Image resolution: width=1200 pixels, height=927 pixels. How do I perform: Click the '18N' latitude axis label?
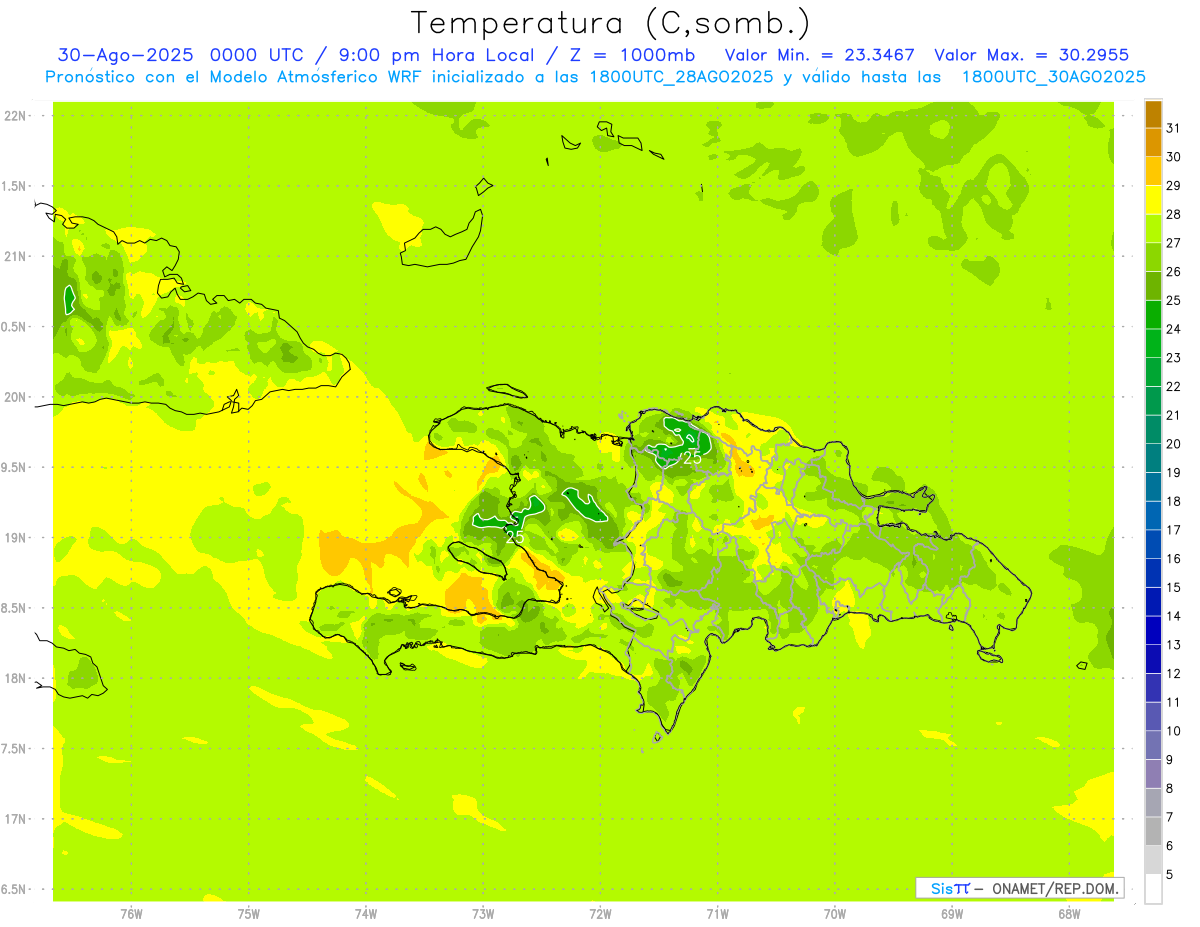click(x=14, y=679)
